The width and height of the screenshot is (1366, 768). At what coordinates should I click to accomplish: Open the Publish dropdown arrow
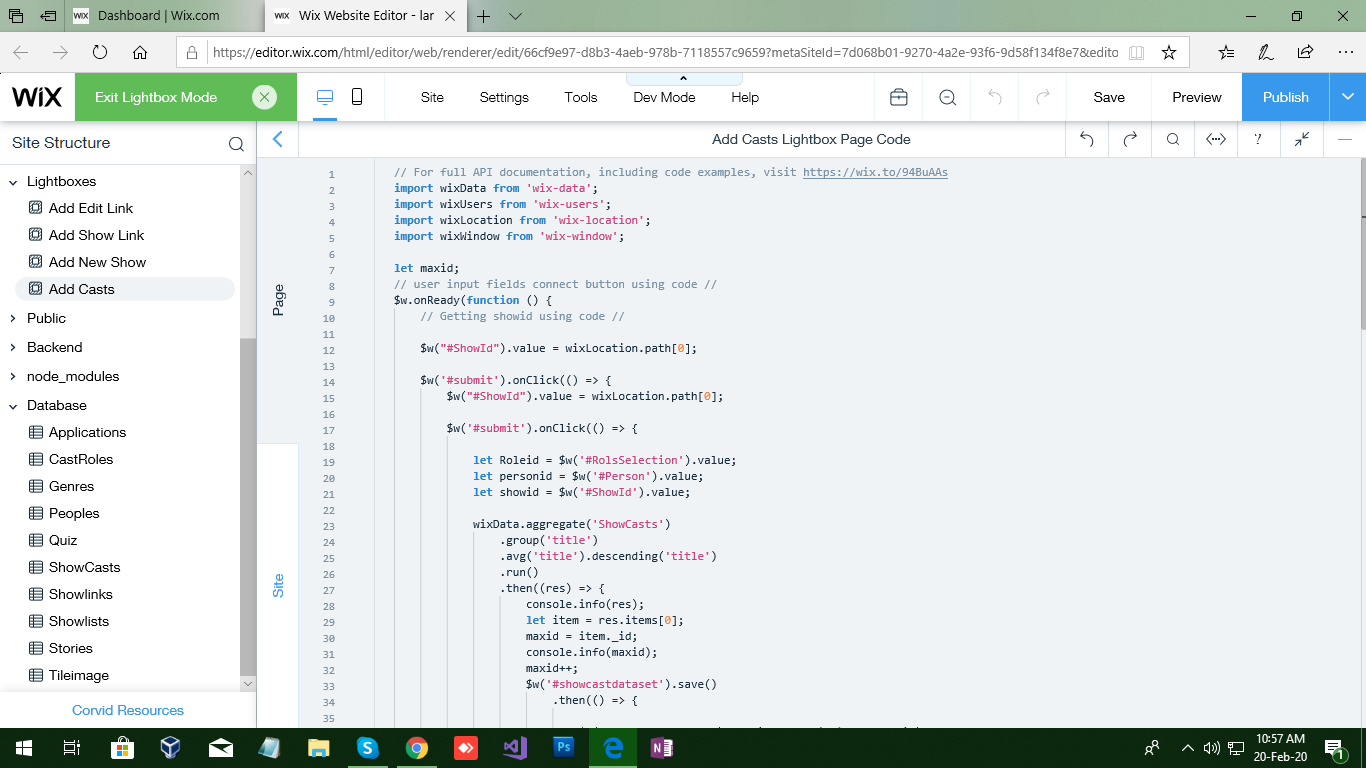(x=1348, y=97)
